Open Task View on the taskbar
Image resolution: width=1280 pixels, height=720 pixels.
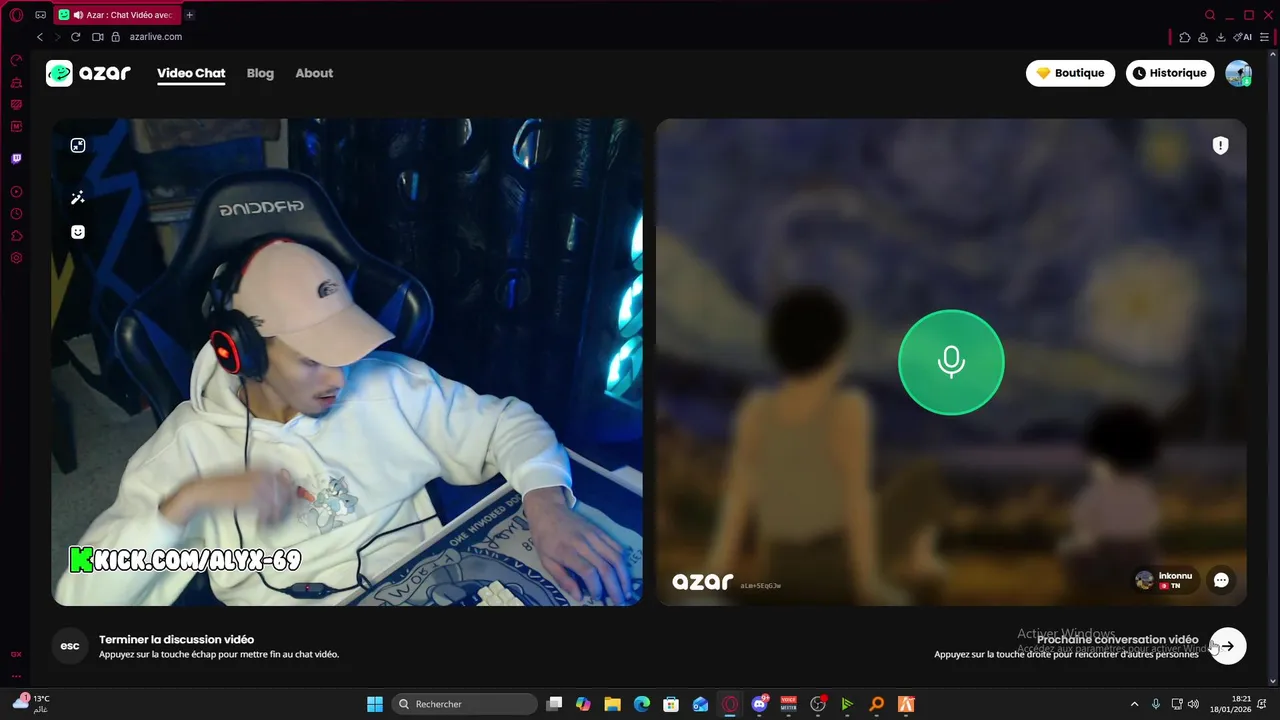click(554, 704)
